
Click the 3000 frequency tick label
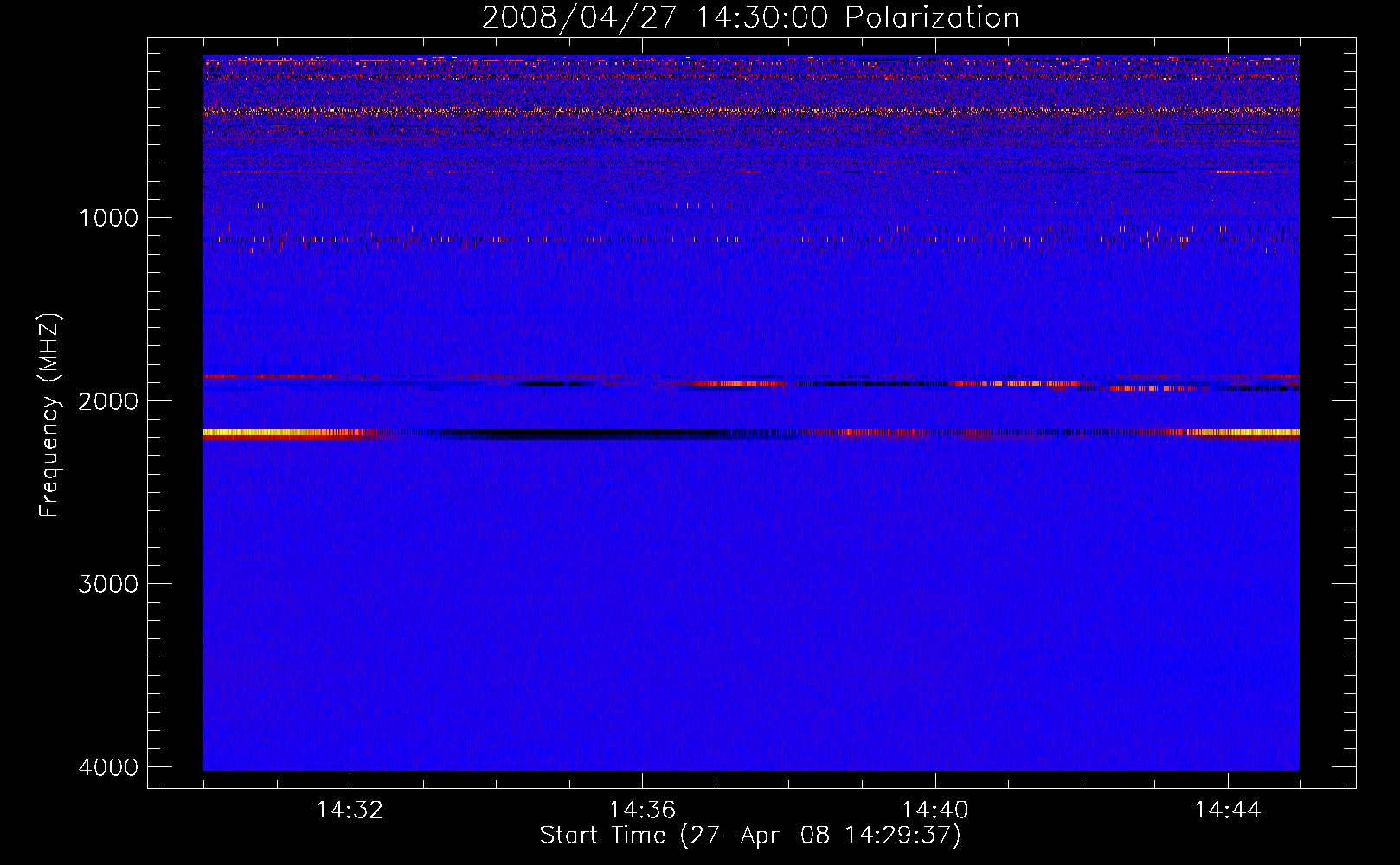(x=108, y=584)
